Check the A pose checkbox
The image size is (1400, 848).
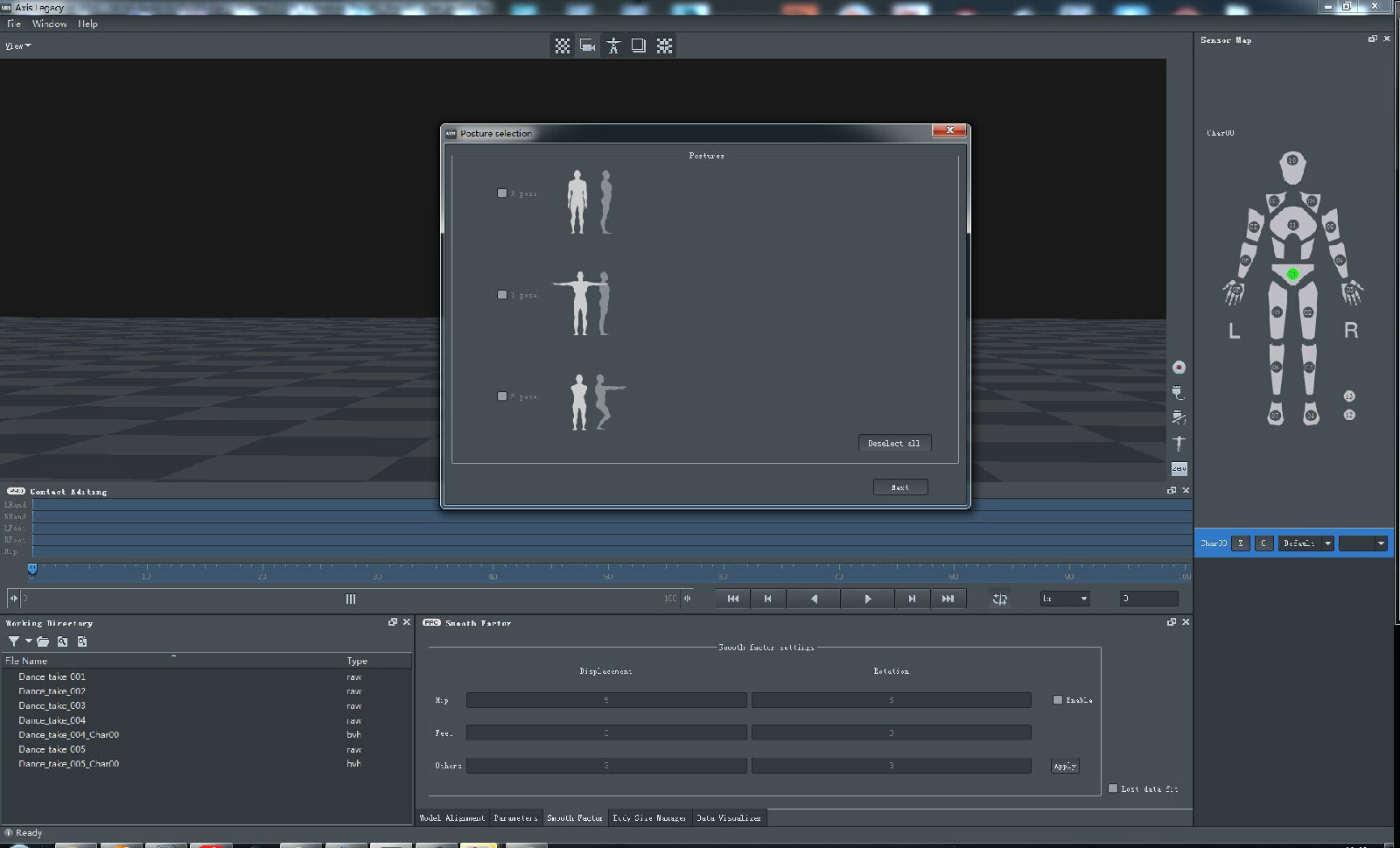[502, 193]
